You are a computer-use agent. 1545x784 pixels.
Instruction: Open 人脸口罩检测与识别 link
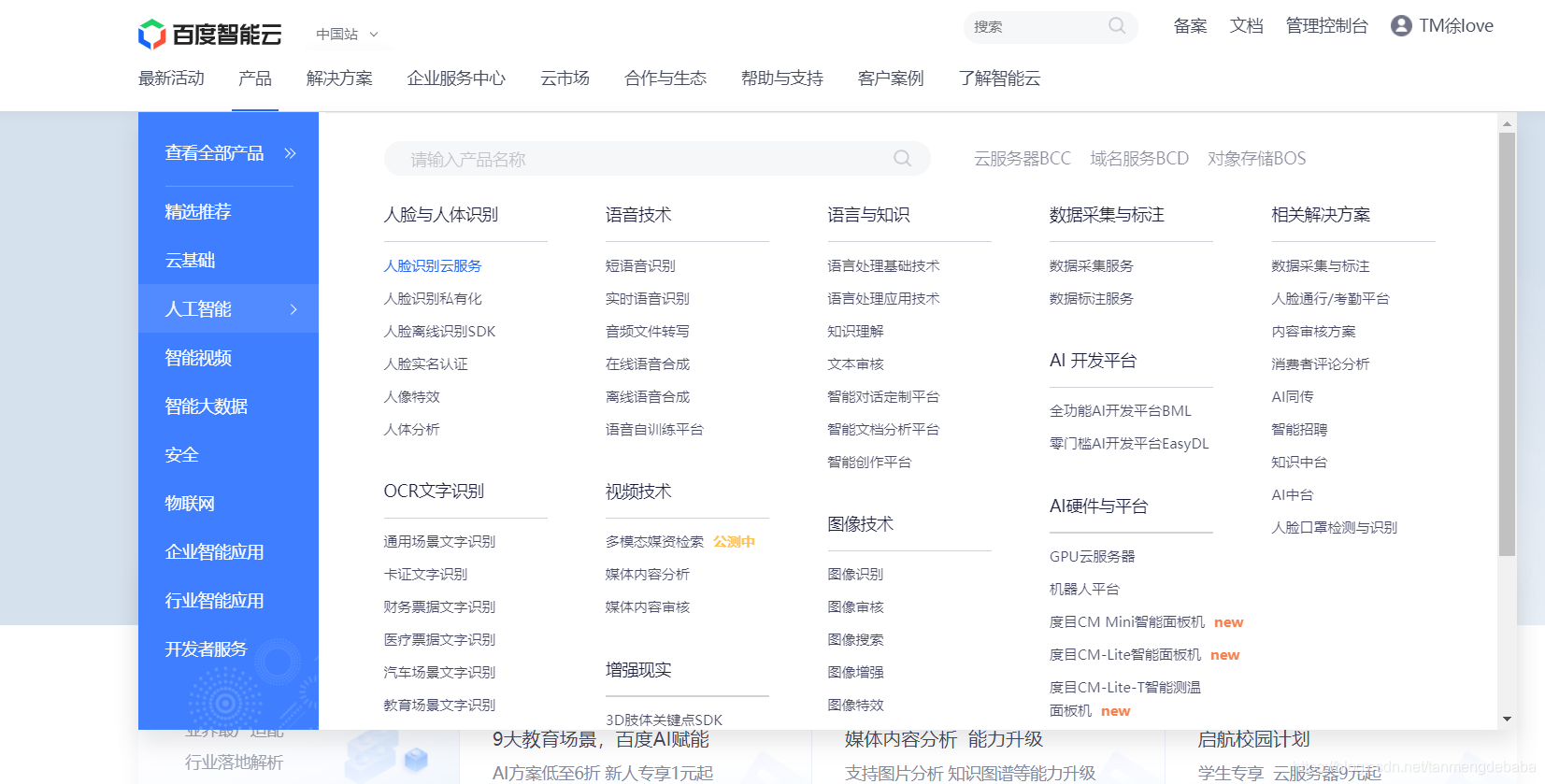coord(1335,528)
